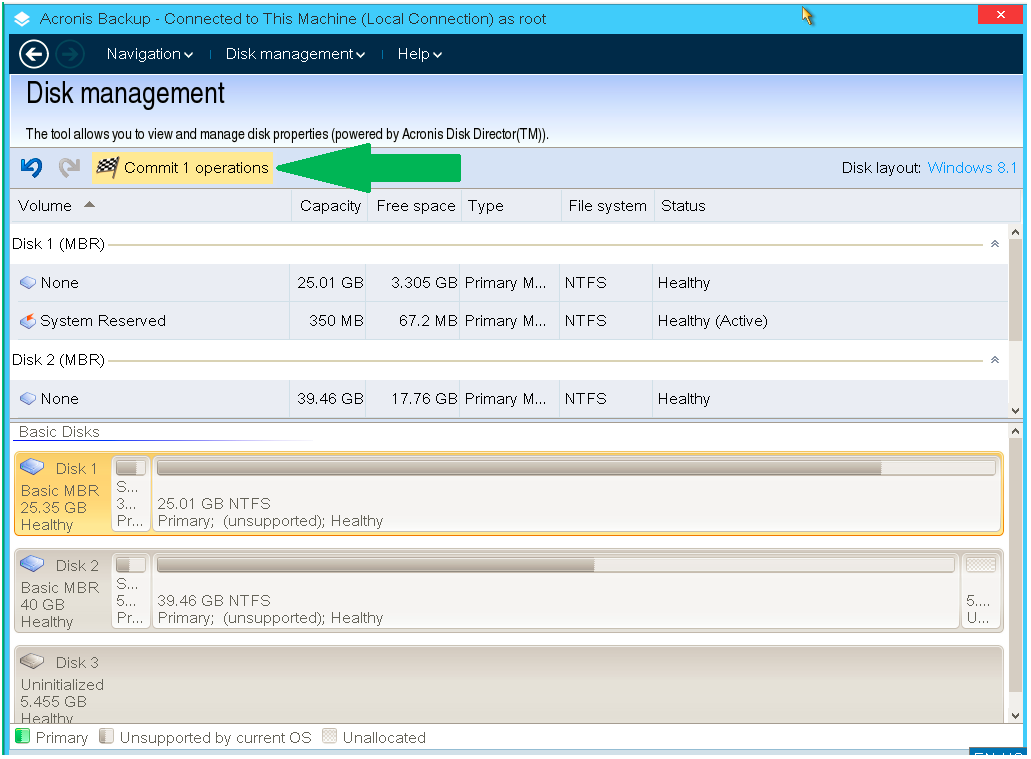Sort by the Capacity column header
Viewport: 1031px width, 759px height.
click(329, 206)
